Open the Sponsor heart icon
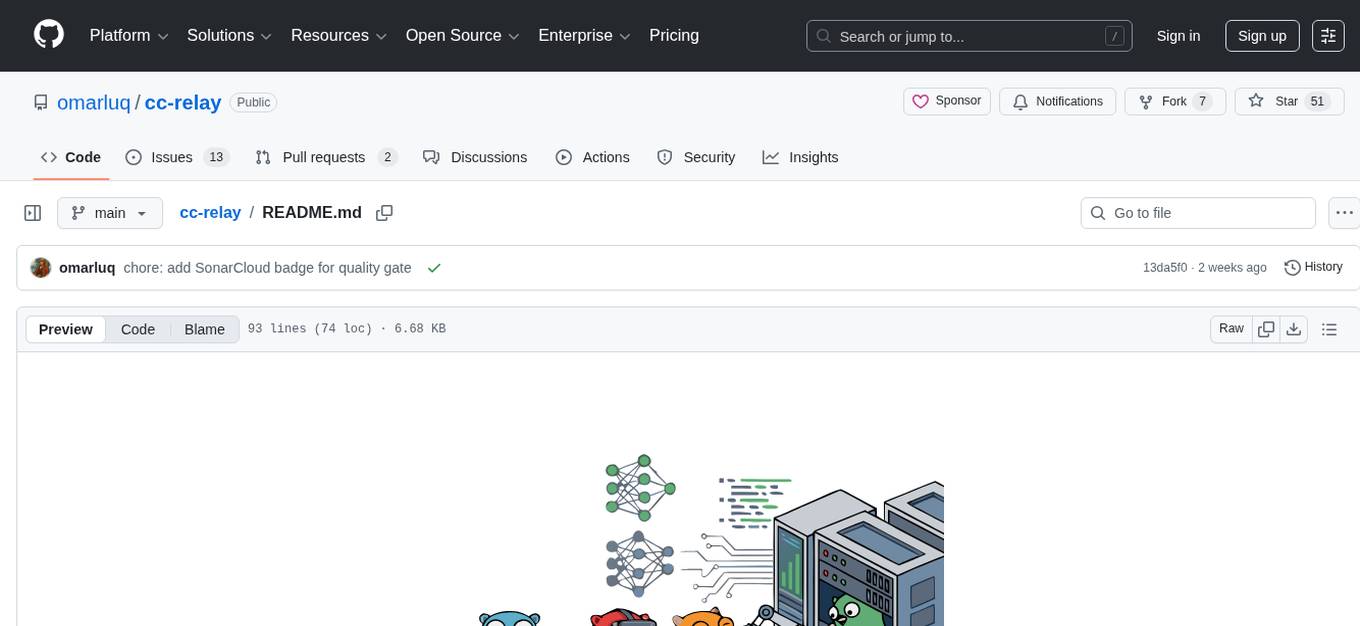 920,101
